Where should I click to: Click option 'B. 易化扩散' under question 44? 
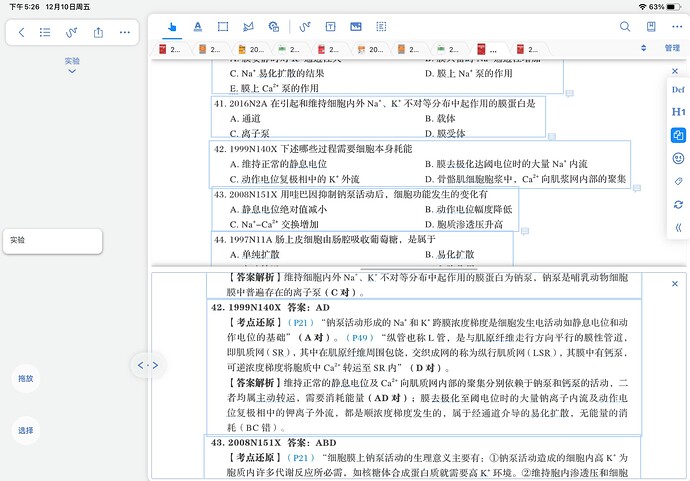pyautogui.click(x=449, y=254)
